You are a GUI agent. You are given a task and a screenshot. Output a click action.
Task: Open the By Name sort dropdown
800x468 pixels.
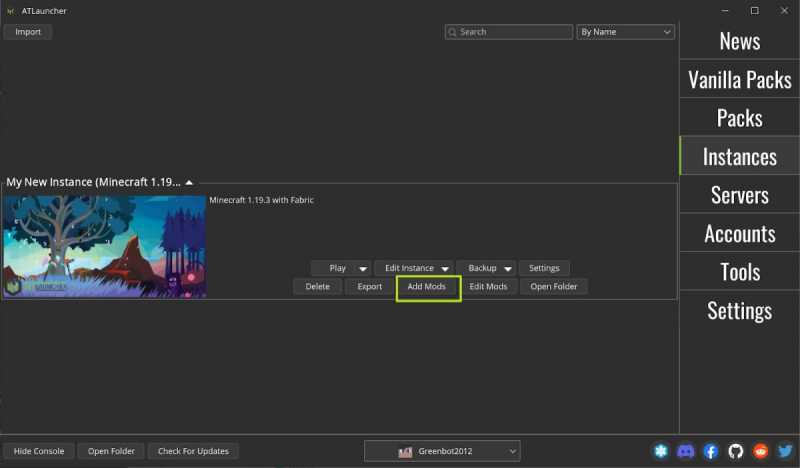[625, 32]
